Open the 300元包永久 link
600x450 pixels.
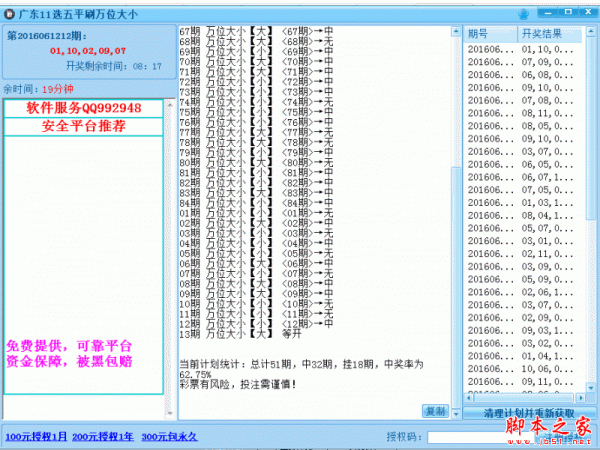pos(169,437)
